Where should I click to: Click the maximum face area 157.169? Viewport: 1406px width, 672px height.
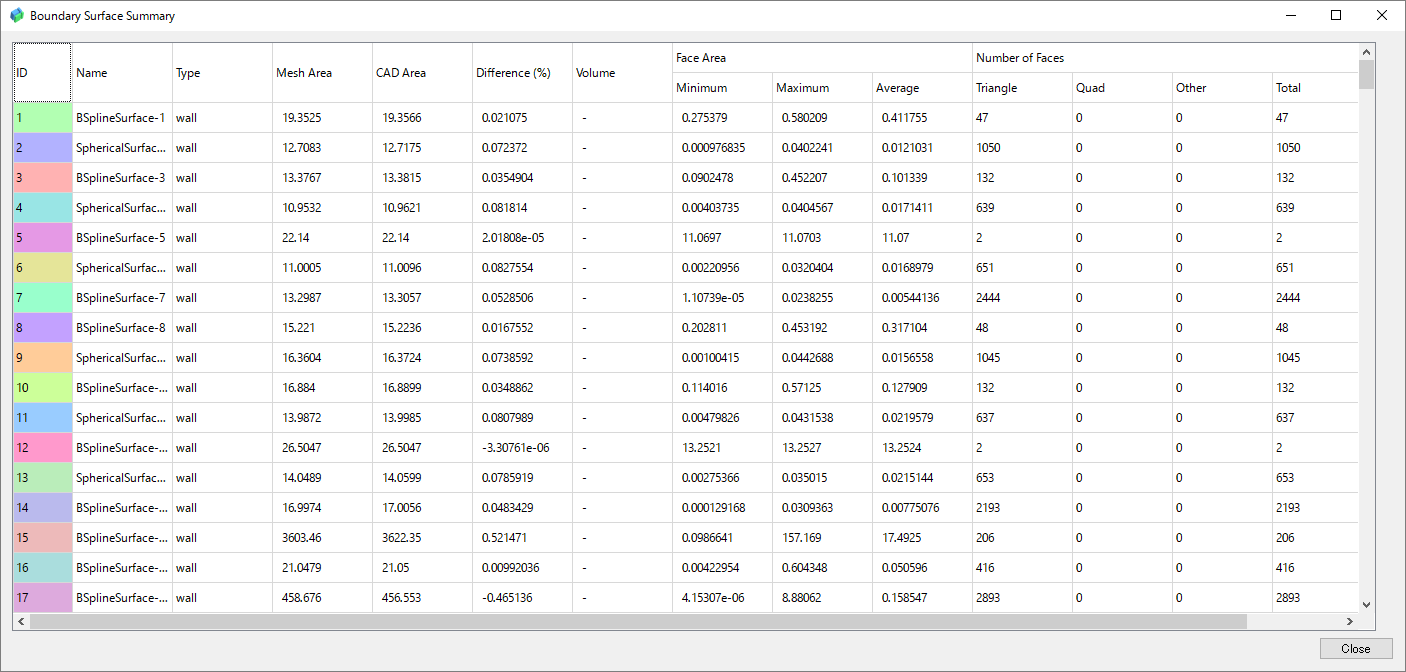coord(802,538)
